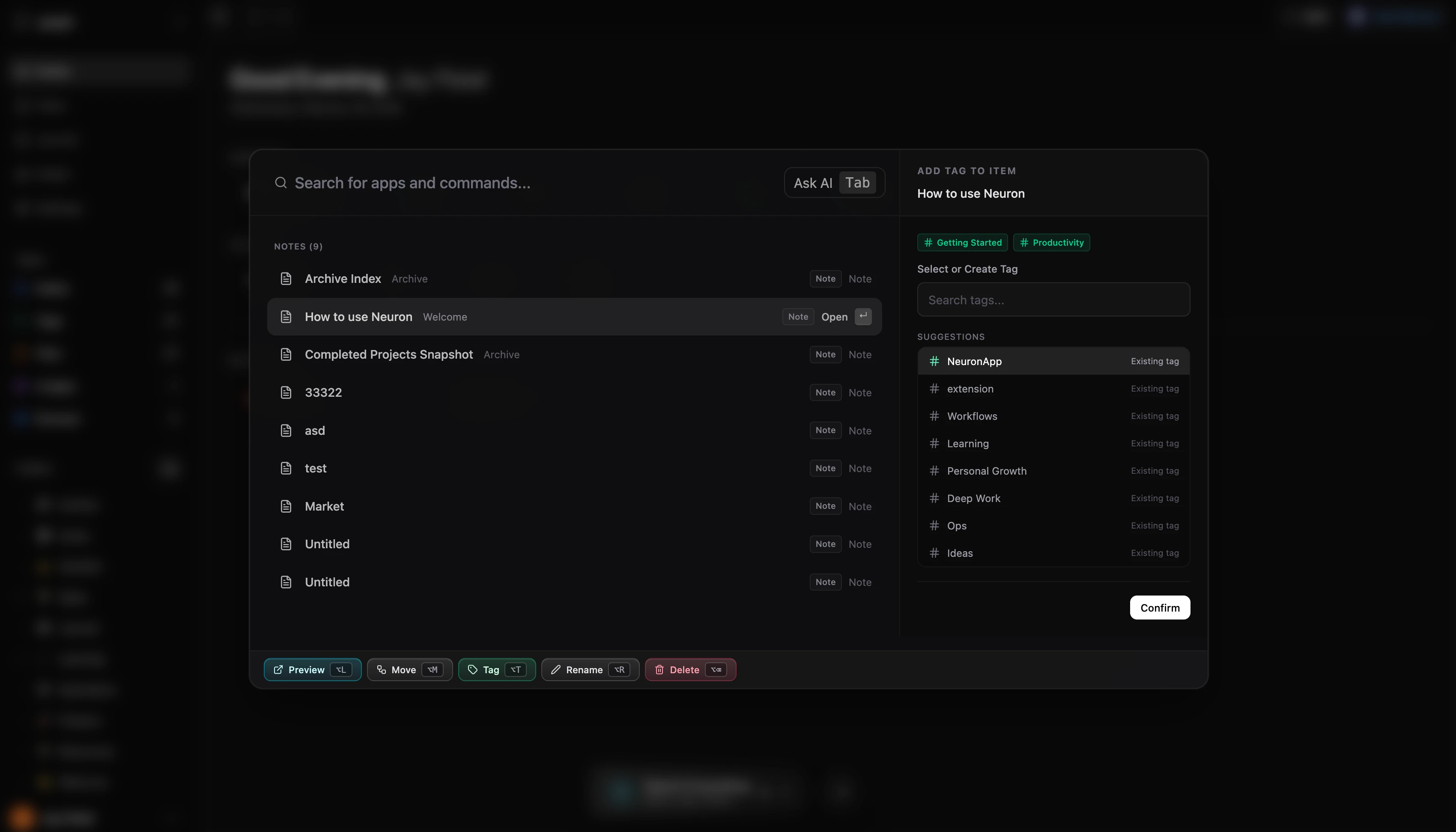Click the Delete button with trash icon

pyautogui.click(x=690, y=670)
